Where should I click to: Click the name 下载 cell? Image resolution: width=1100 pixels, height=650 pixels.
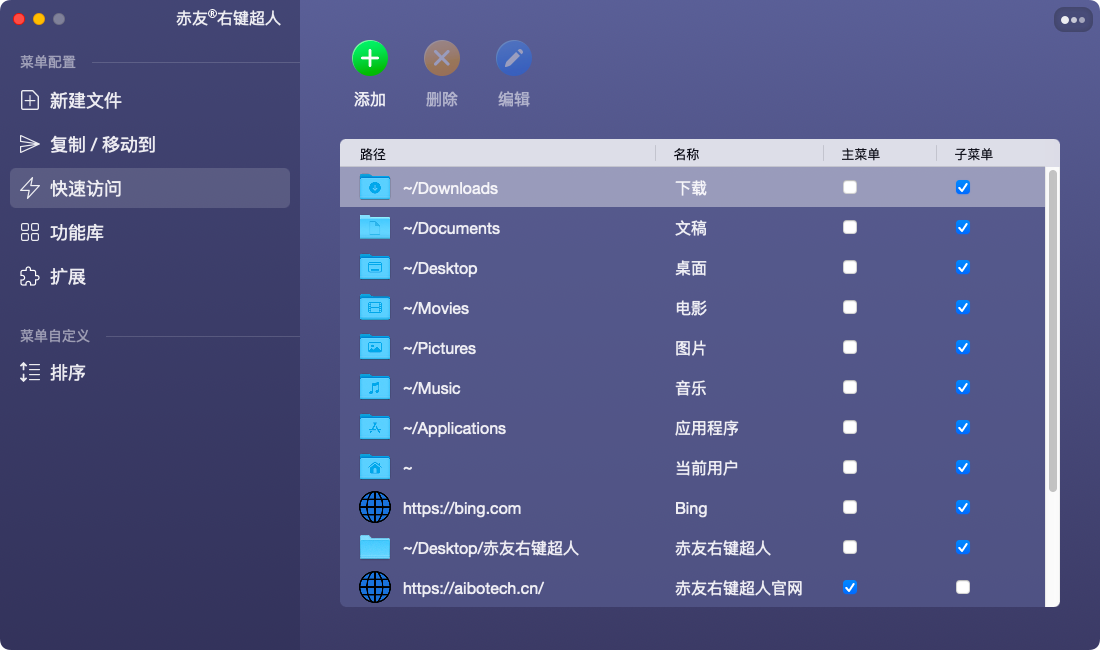(691, 188)
